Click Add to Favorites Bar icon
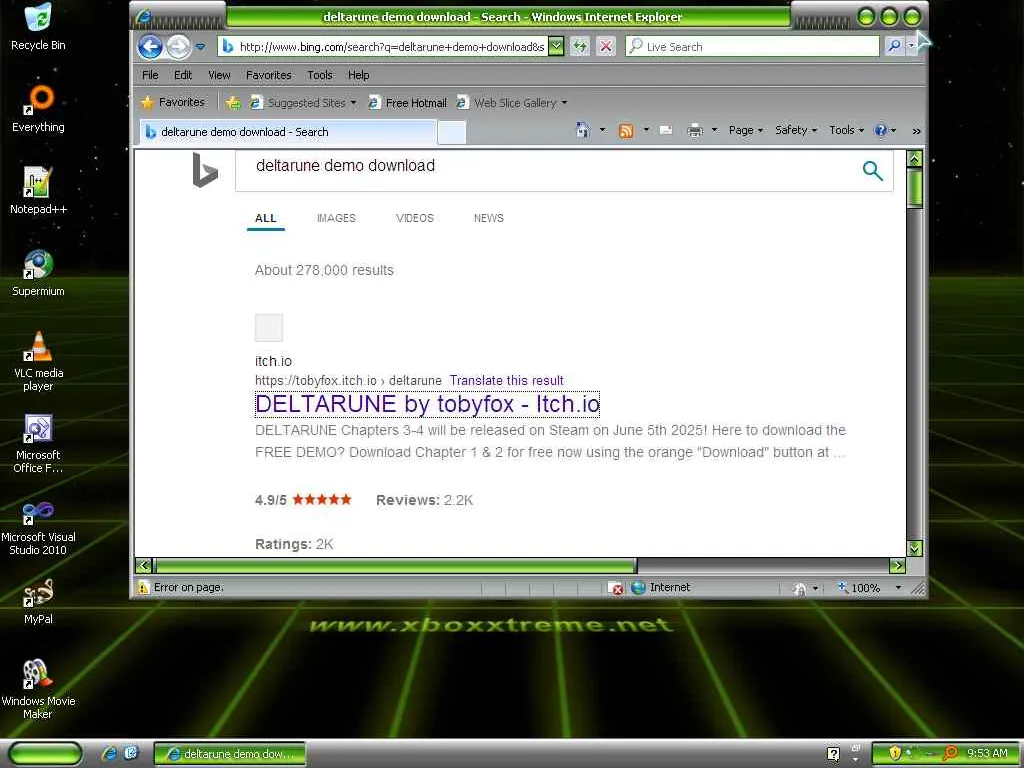 pyautogui.click(x=233, y=103)
